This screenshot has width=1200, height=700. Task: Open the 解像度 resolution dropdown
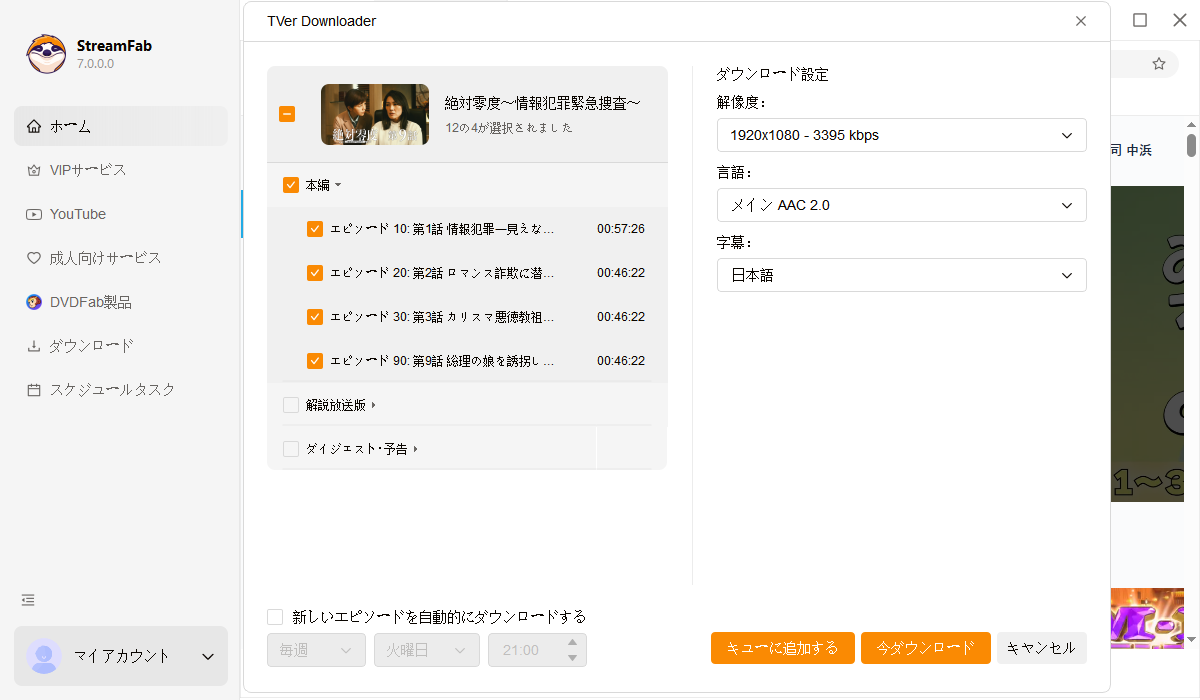tap(900, 135)
